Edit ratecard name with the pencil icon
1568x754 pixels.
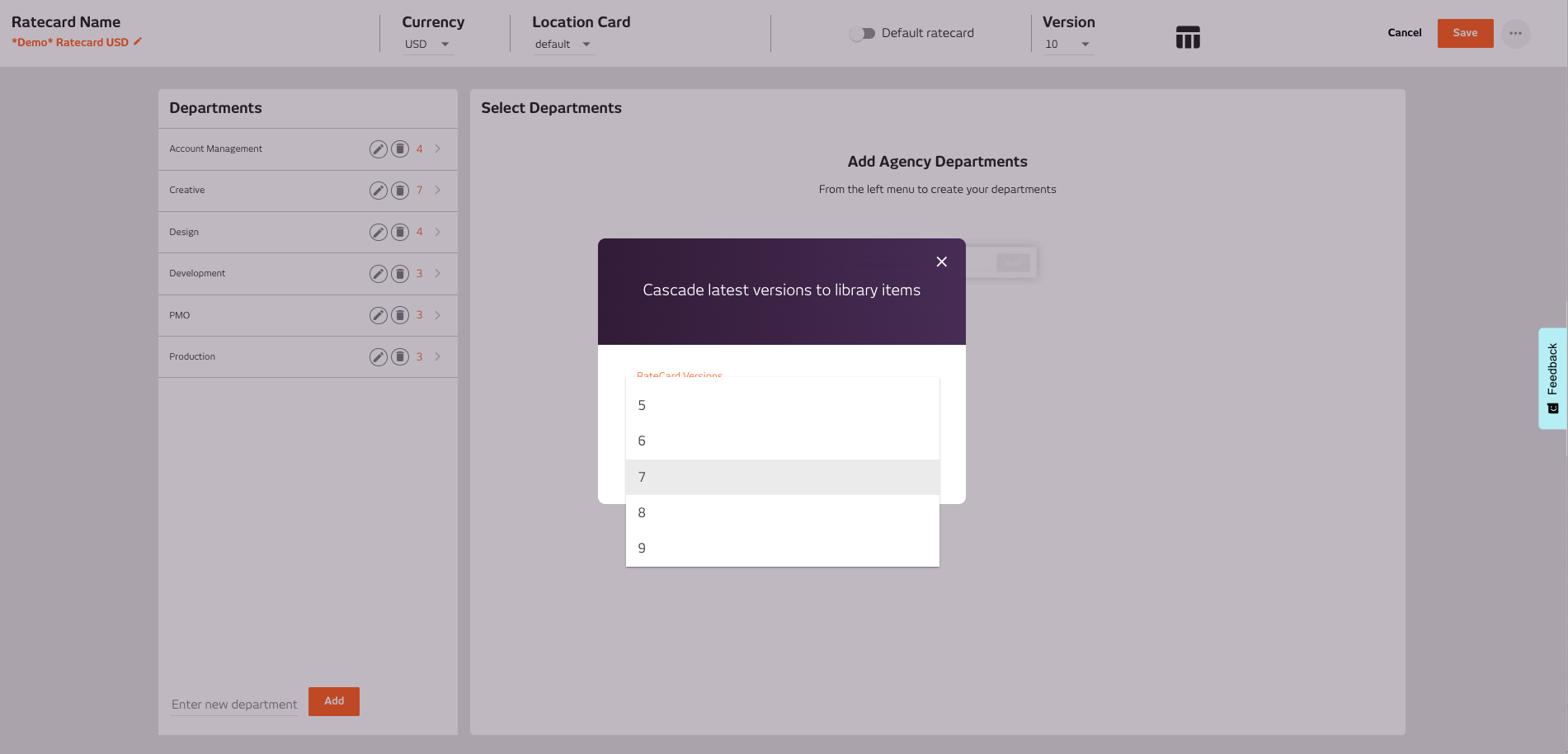point(138,41)
